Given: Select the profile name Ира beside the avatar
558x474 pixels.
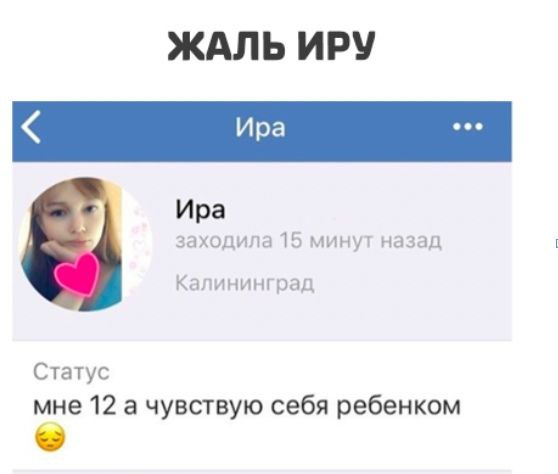Looking at the screenshot, I should tap(200, 210).
